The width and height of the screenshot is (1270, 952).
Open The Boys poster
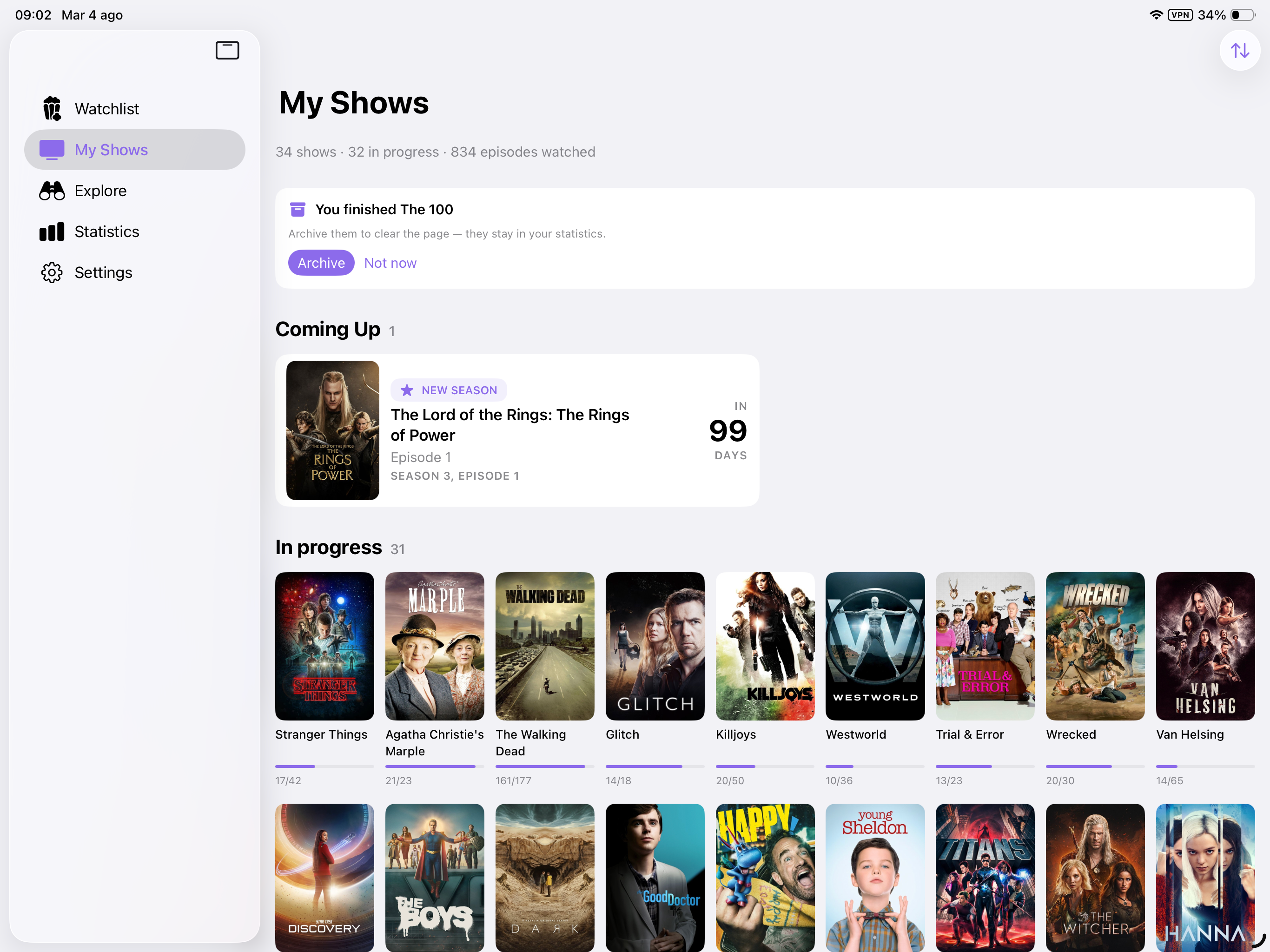click(x=435, y=878)
